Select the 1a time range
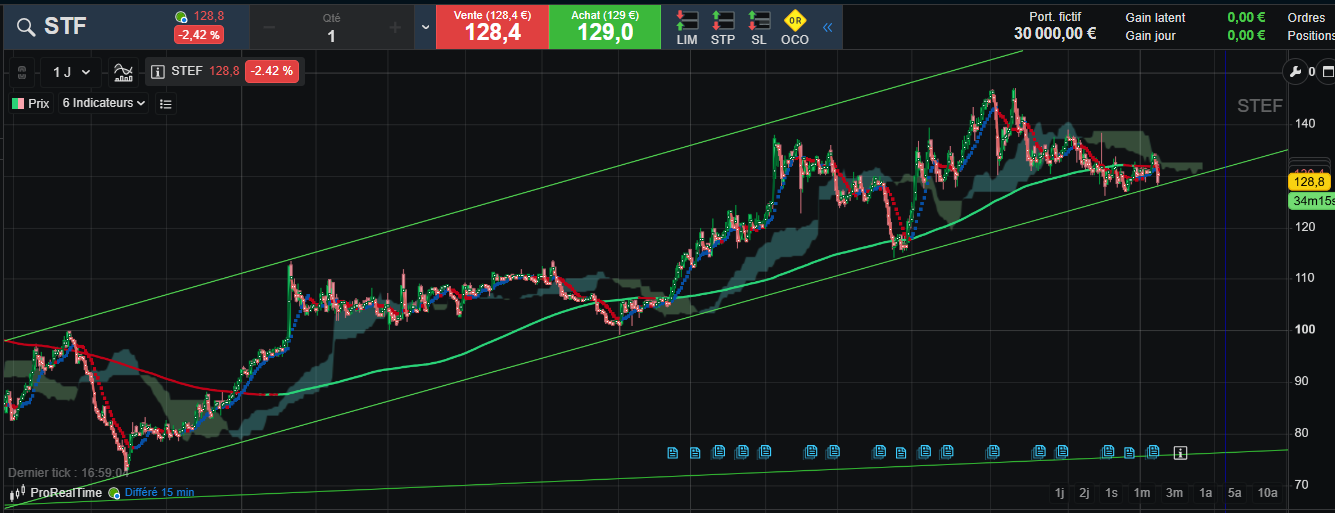This screenshot has height=513, width=1335. (1206, 493)
